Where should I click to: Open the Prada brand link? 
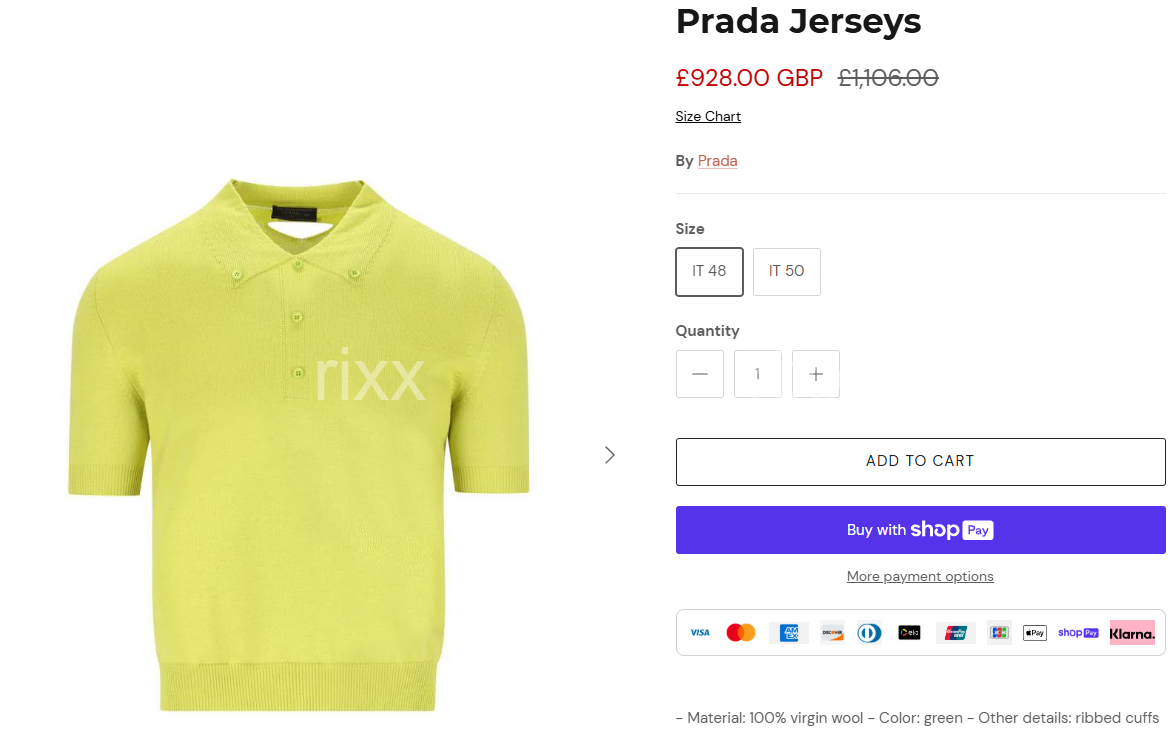pyautogui.click(x=717, y=161)
